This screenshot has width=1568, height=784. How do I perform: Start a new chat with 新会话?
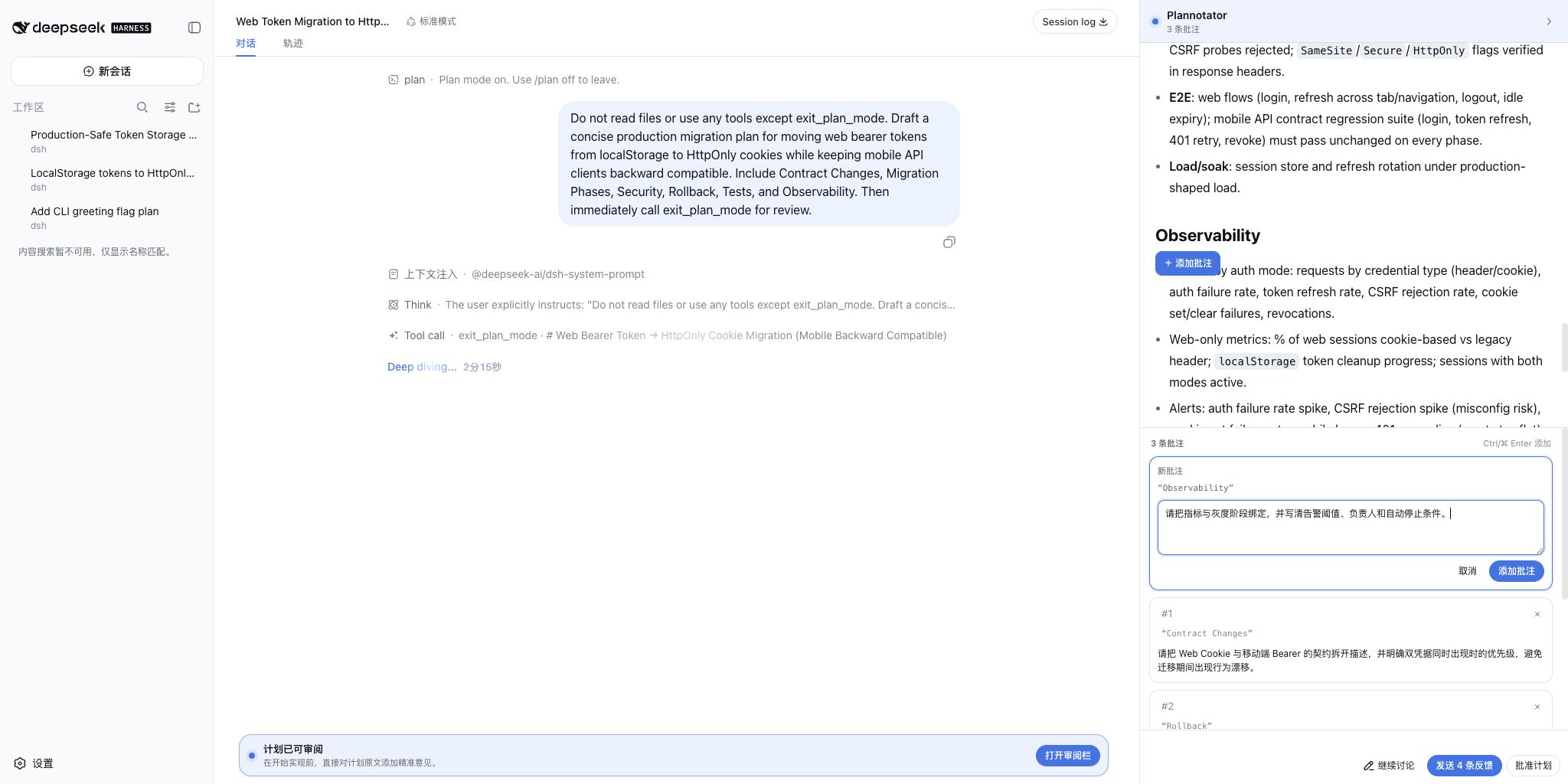(107, 71)
